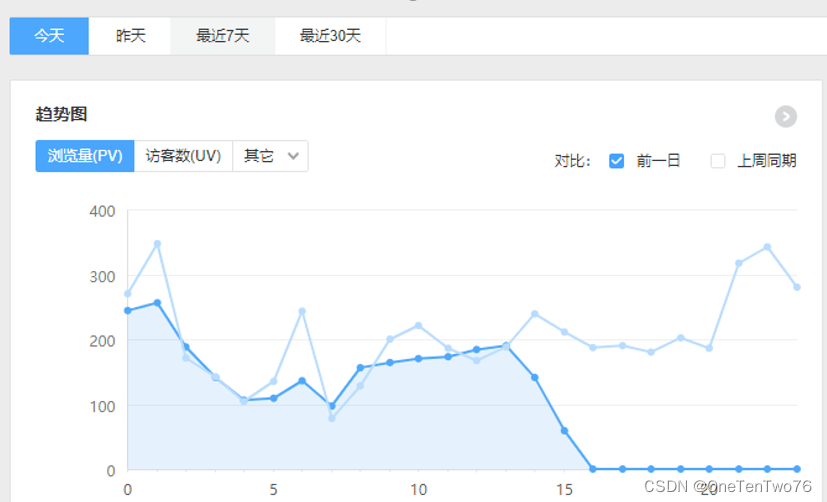Image resolution: width=827 pixels, height=502 pixels.
Task: Show the 最近30天 date range
Action: pyautogui.click(x=330, y=36)
